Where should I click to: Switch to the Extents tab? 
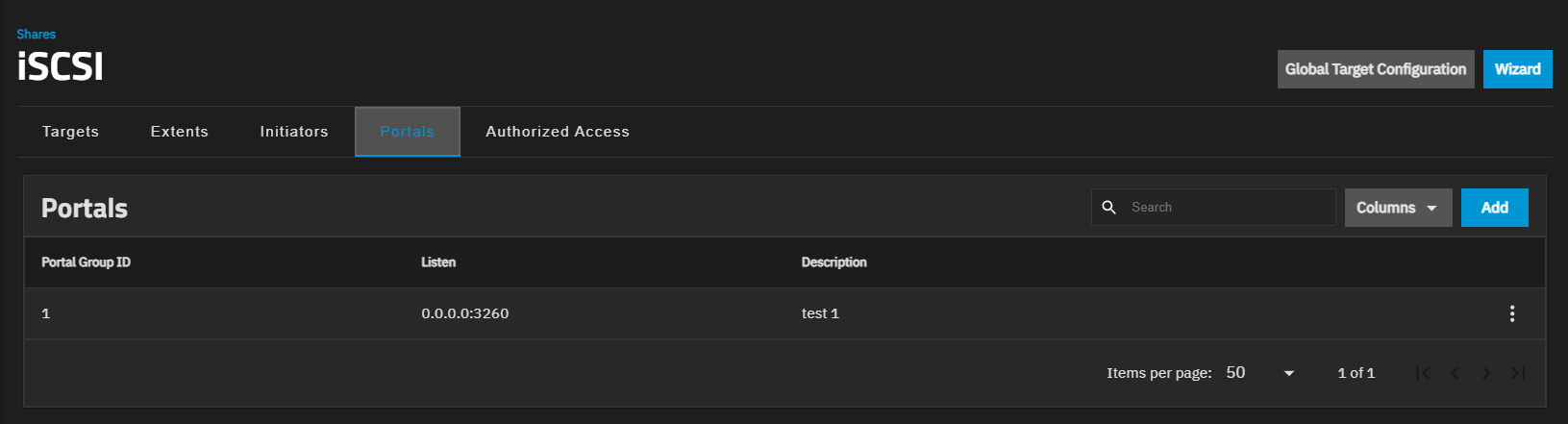[180, 132]
